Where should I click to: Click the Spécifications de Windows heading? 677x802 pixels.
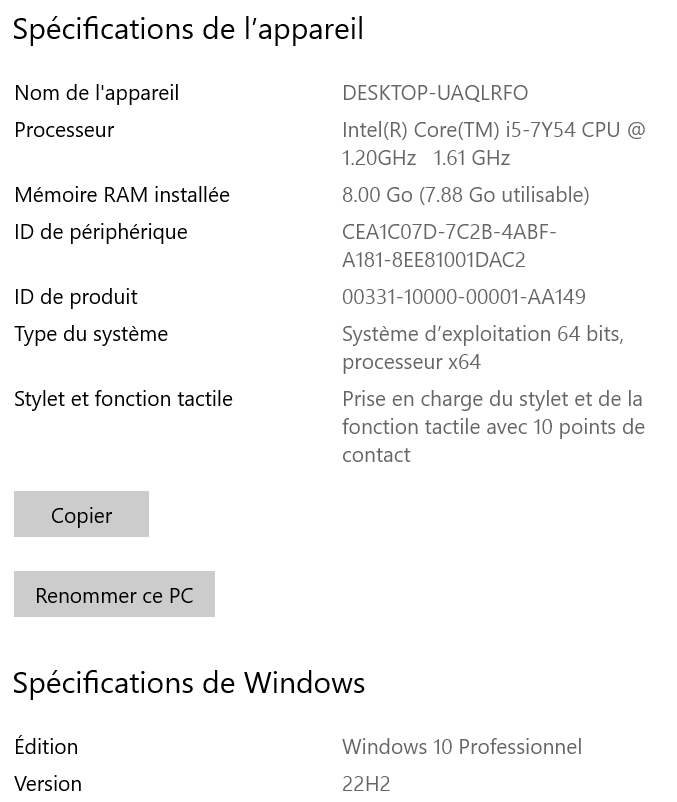pos(188,683)
